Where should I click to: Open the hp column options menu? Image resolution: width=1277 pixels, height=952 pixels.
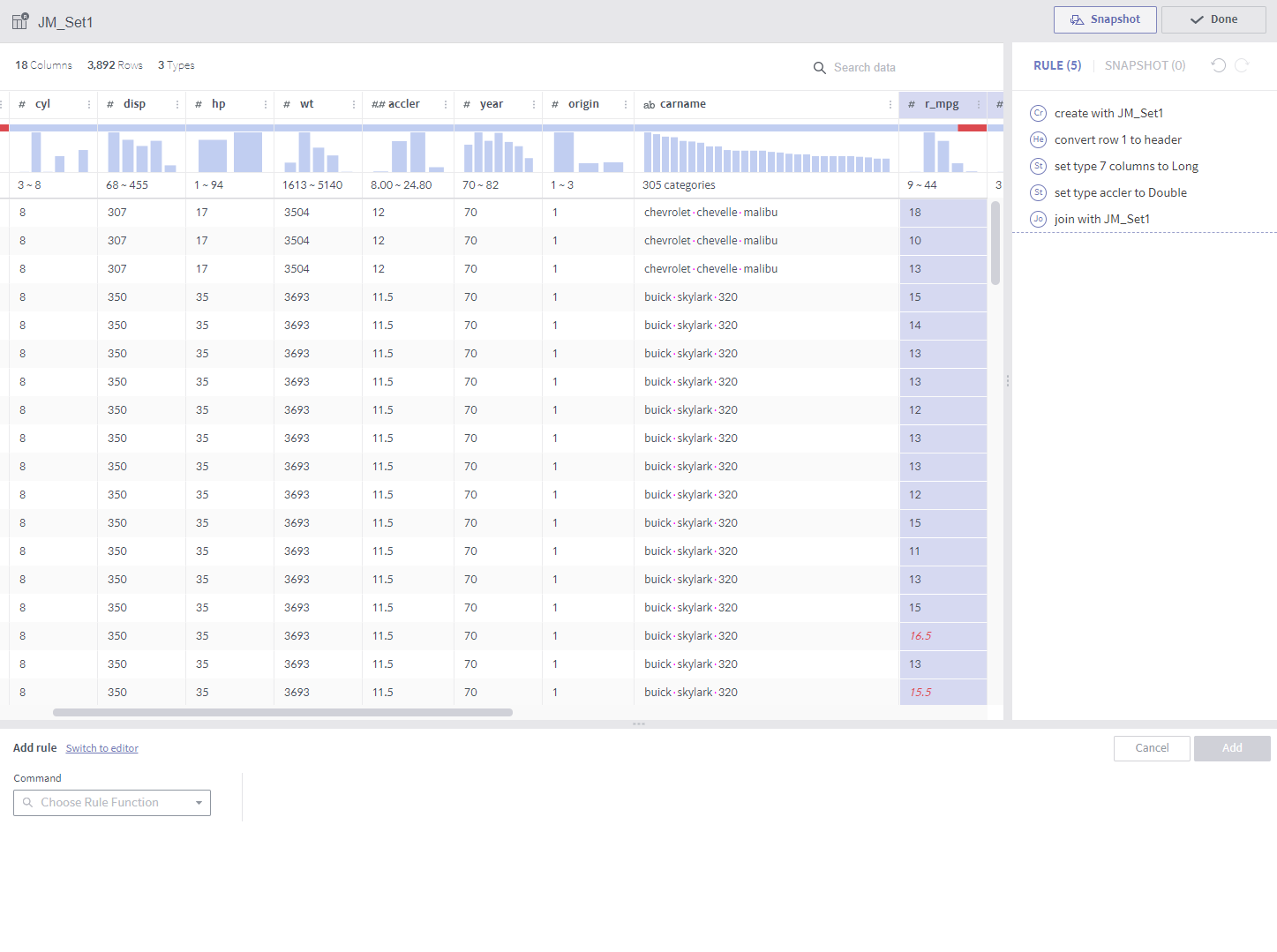tap(266, 104)
